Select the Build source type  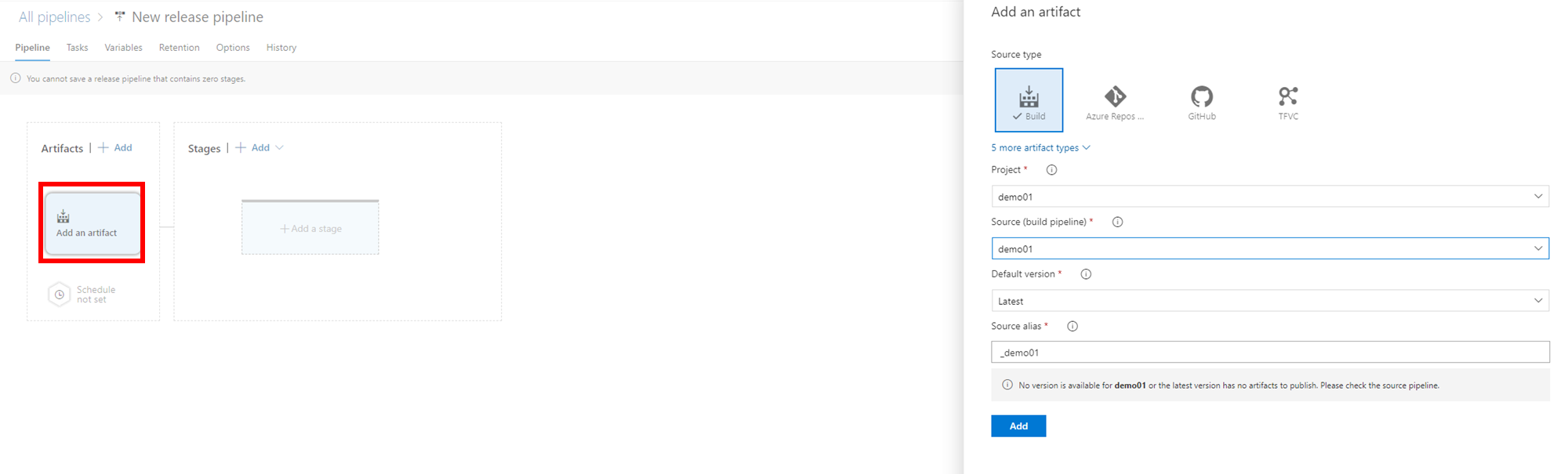pos(1029,100)
